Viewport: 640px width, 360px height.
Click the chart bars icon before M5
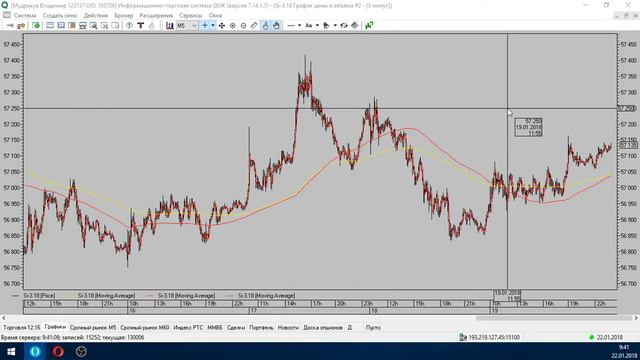[x=170, y=25]
